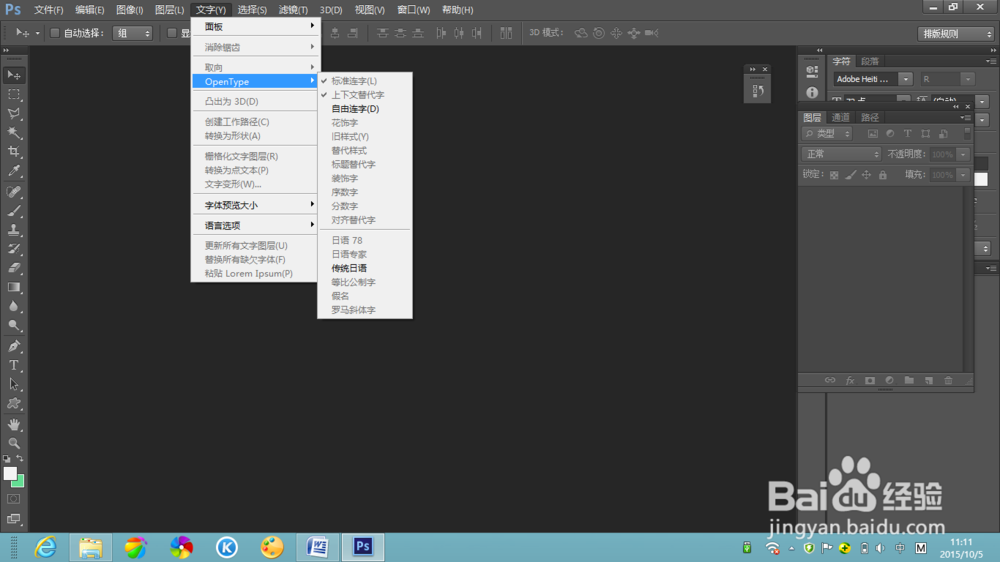Click the foreground color swatch
The width and height of the screenshot is (1000, 562).
coord(10,473)
